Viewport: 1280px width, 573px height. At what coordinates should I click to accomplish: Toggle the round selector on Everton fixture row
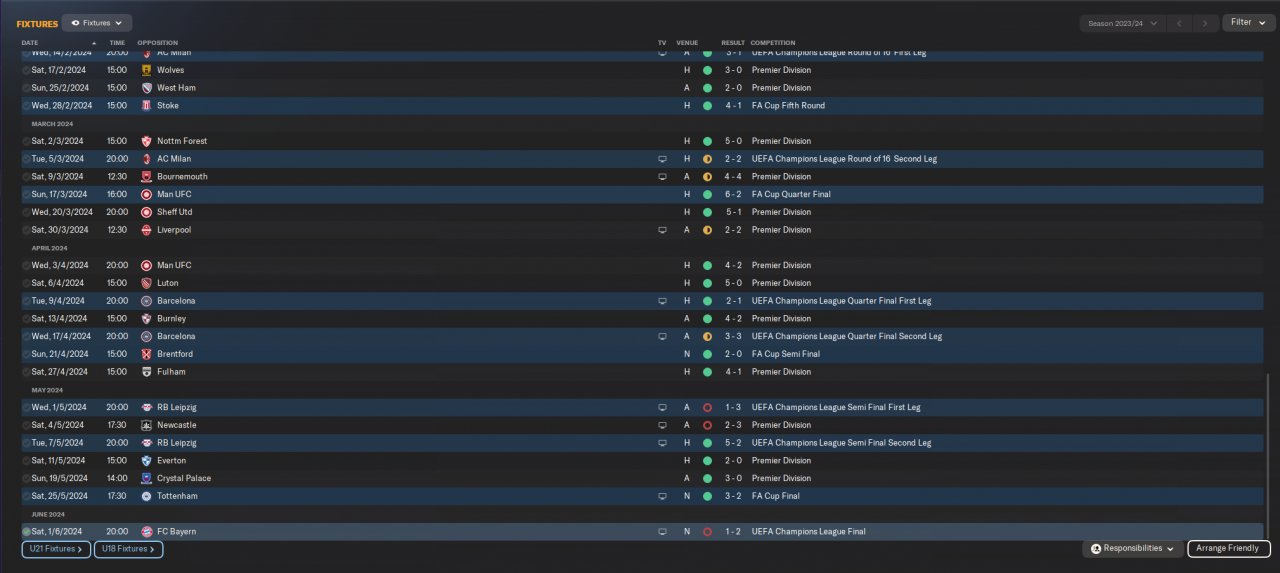pyautogui.click(x=26, y=461)
